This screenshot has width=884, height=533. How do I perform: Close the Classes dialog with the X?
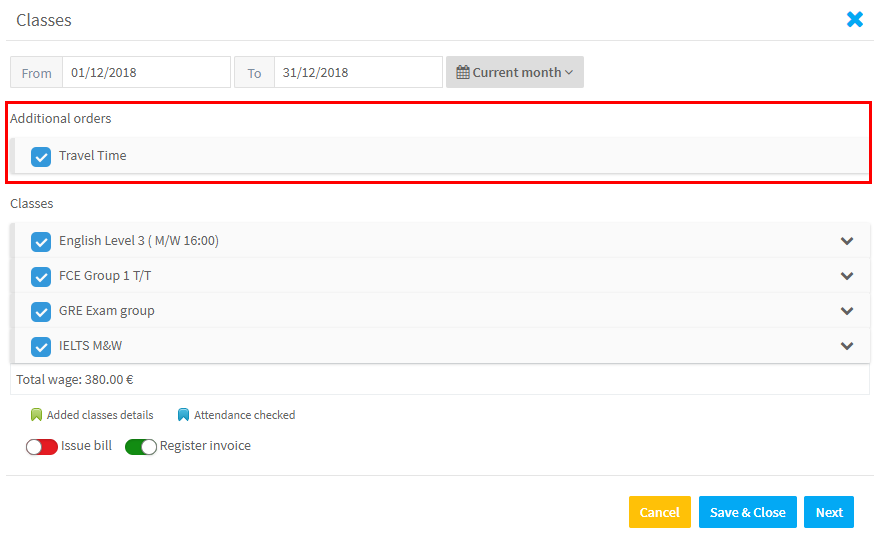855,20
